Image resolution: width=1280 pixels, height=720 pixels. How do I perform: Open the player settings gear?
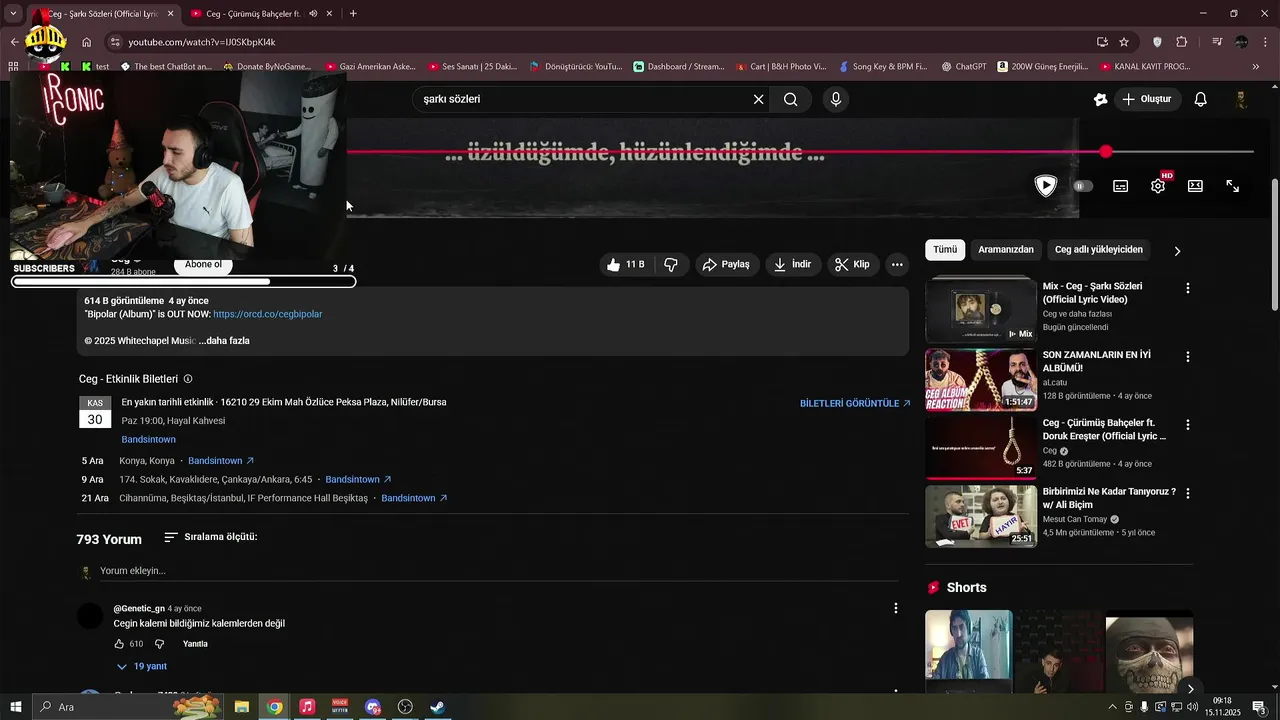click(x=1158, y=186)
